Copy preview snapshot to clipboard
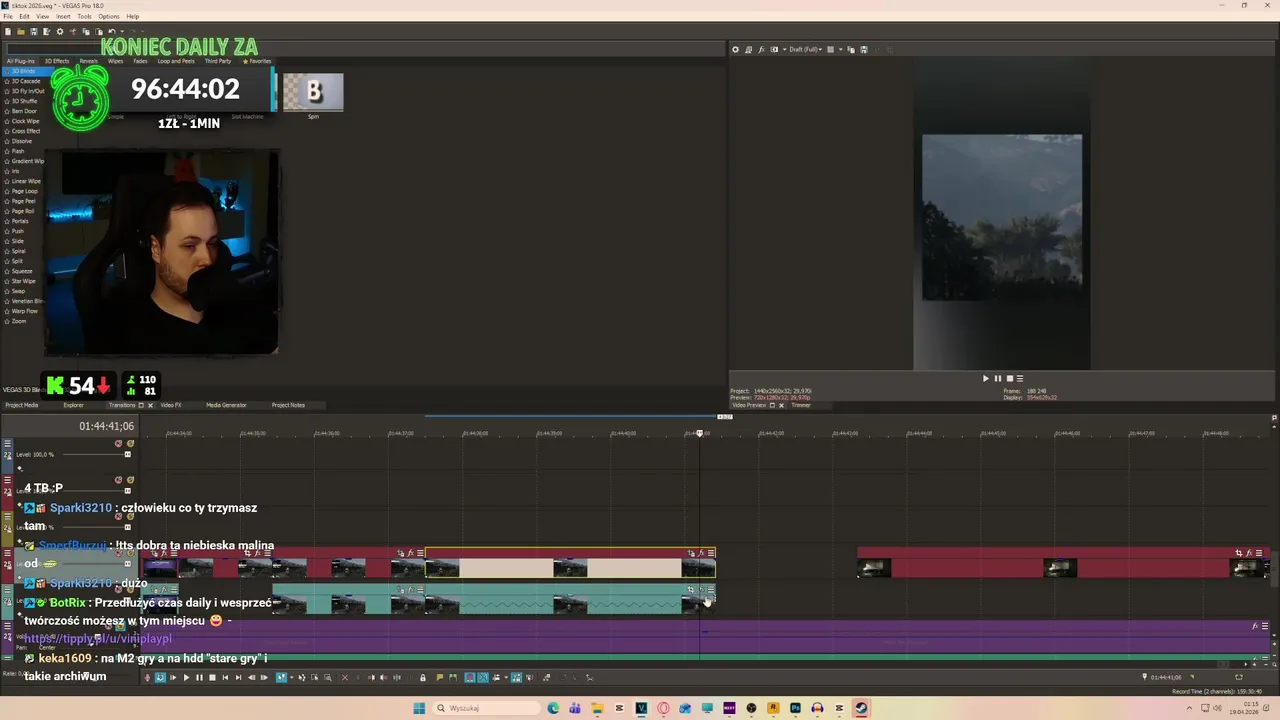The width and height of the screenshot is (1280, 720). (851, 49)
